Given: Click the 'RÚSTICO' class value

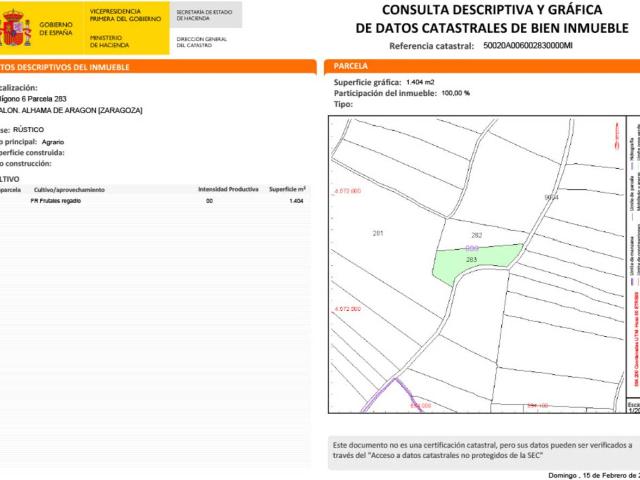Looking at the screenshot, I should [x=28, y=129].
